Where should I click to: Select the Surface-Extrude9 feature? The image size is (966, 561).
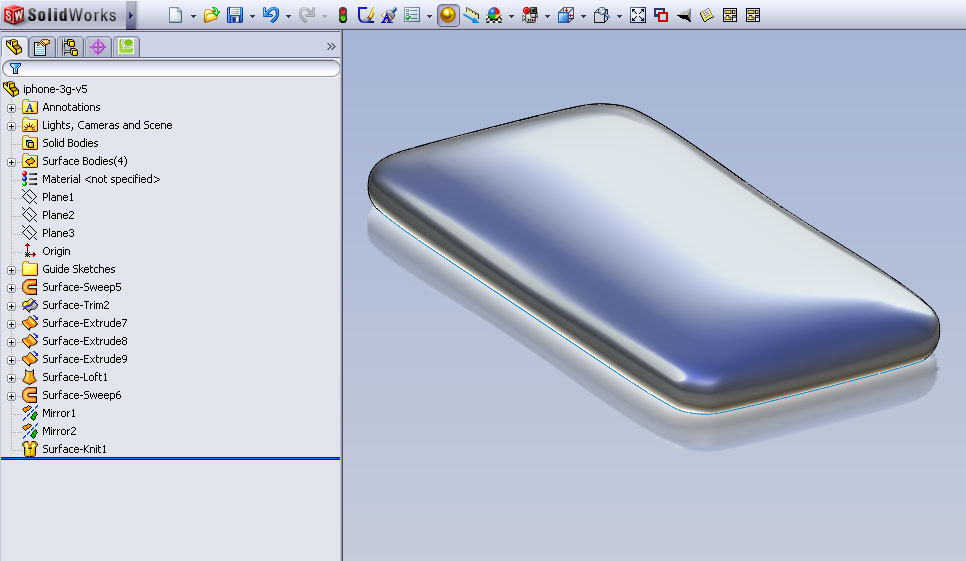point(84,359)
